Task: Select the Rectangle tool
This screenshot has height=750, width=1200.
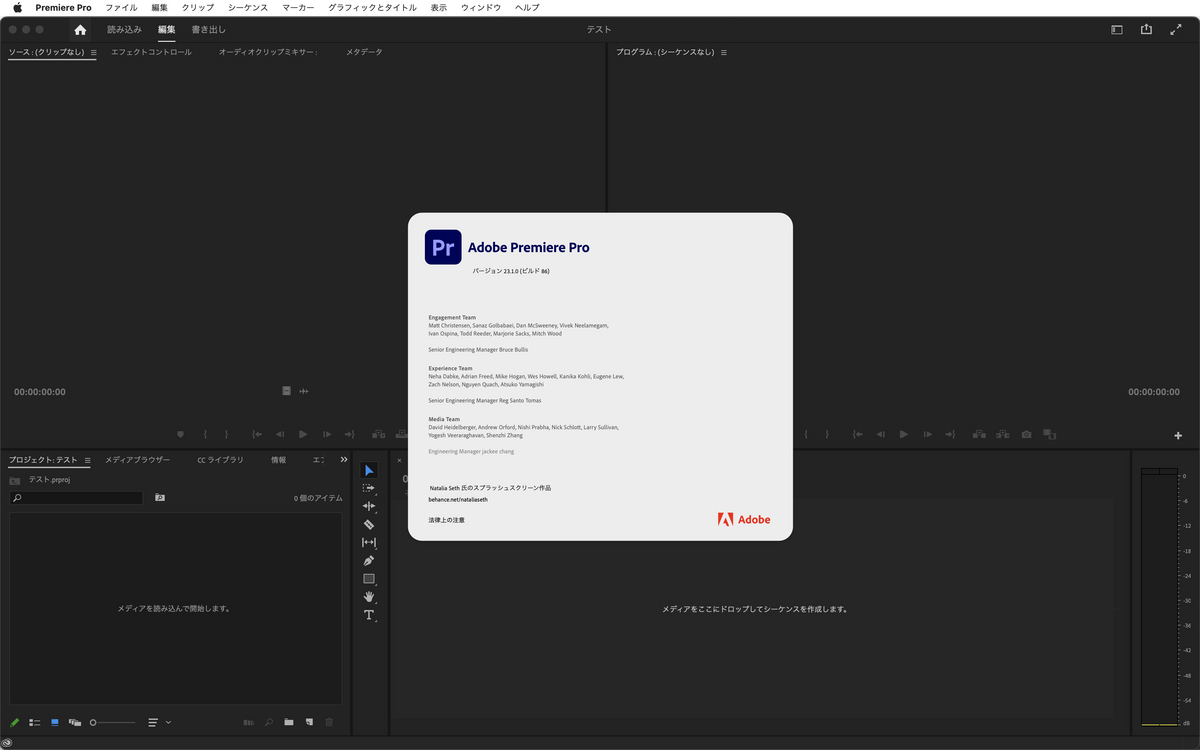Action: [369, 579]
